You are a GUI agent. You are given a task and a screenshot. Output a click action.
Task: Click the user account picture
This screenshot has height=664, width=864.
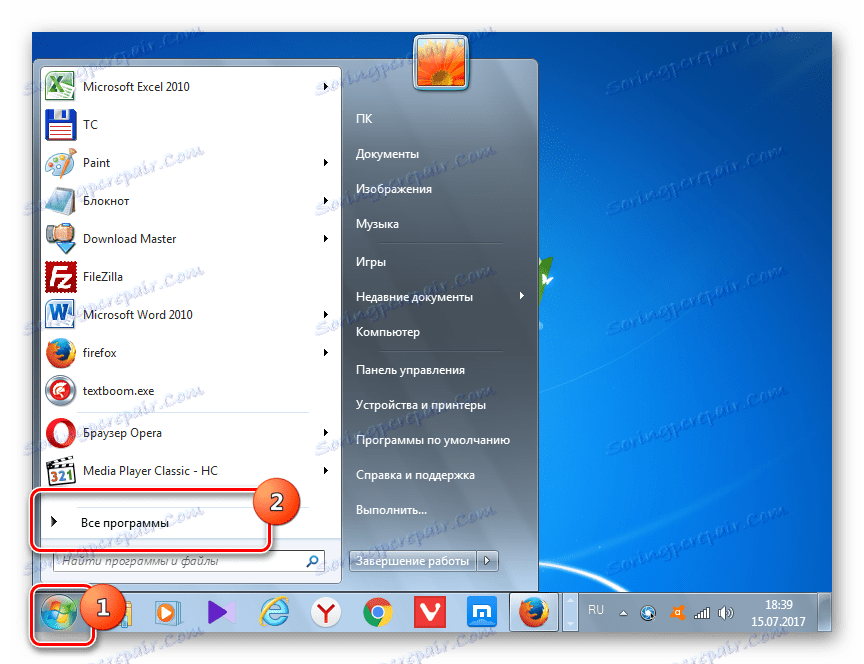pyautogui.click(x=441, y=62)
